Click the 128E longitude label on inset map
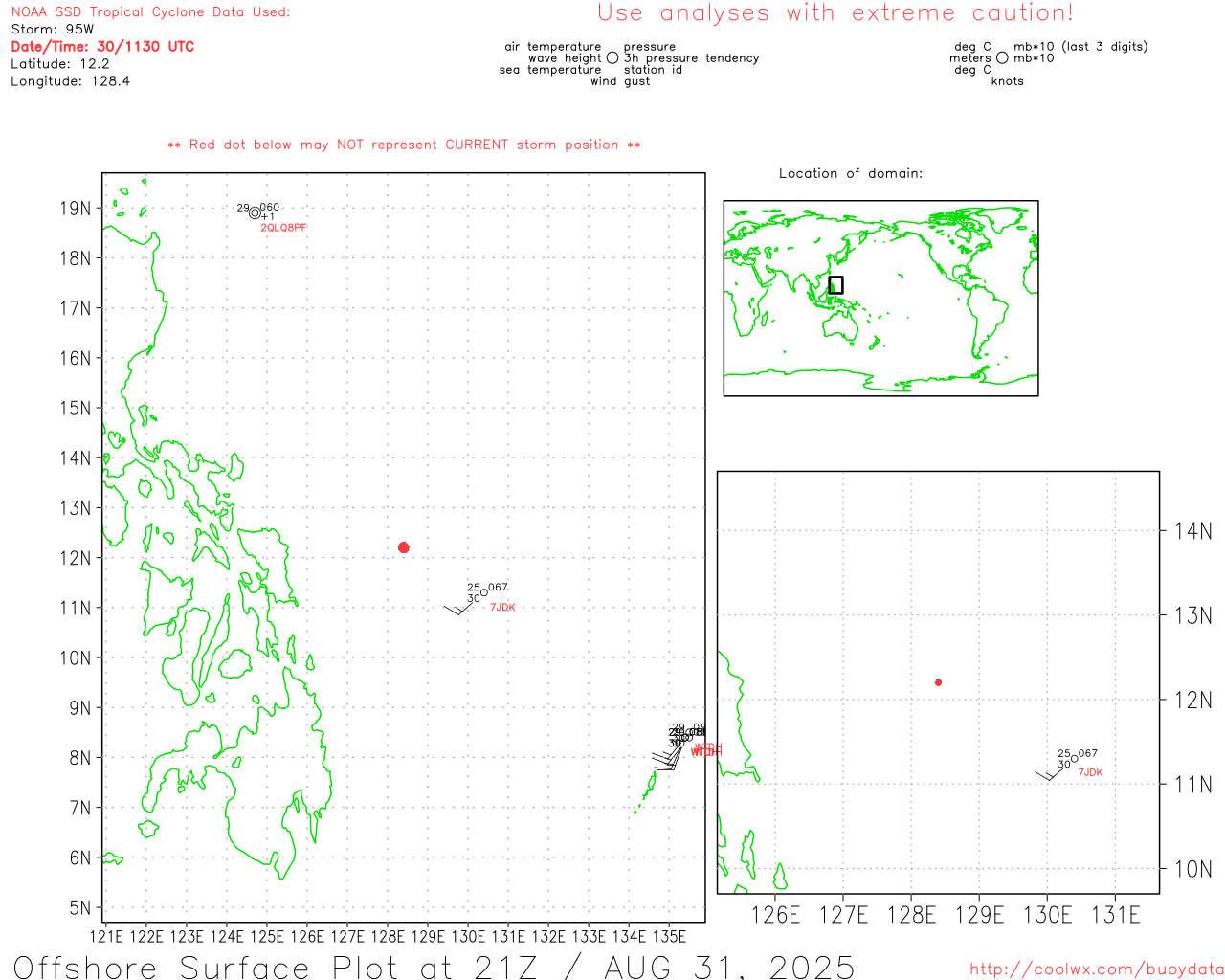The width and height of the screenshot is (1225, 980). (911, 916)
